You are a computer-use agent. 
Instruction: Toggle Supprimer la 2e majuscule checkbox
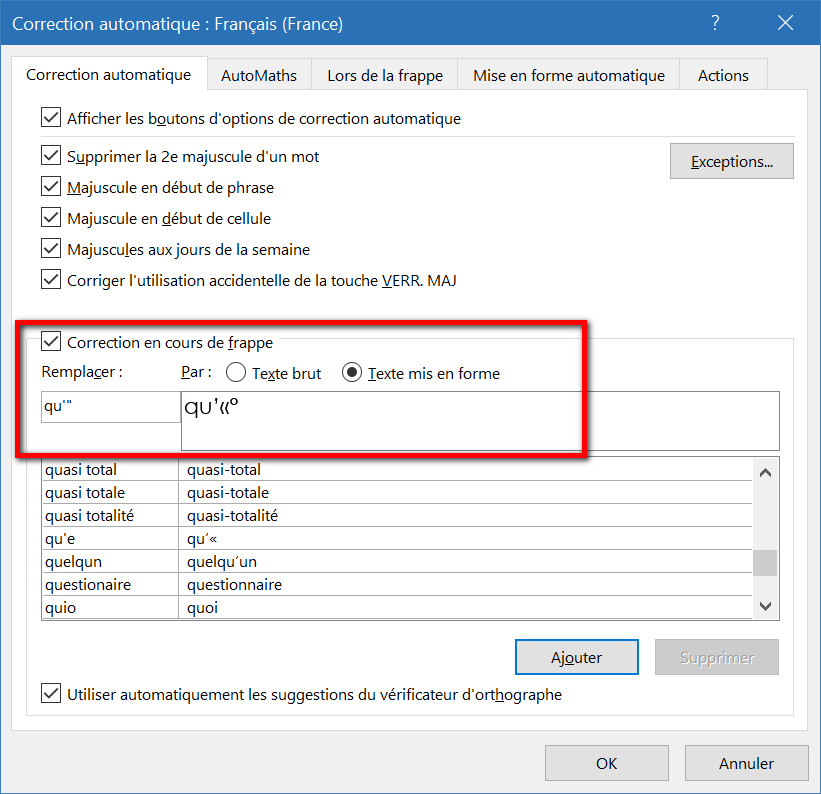51,156
